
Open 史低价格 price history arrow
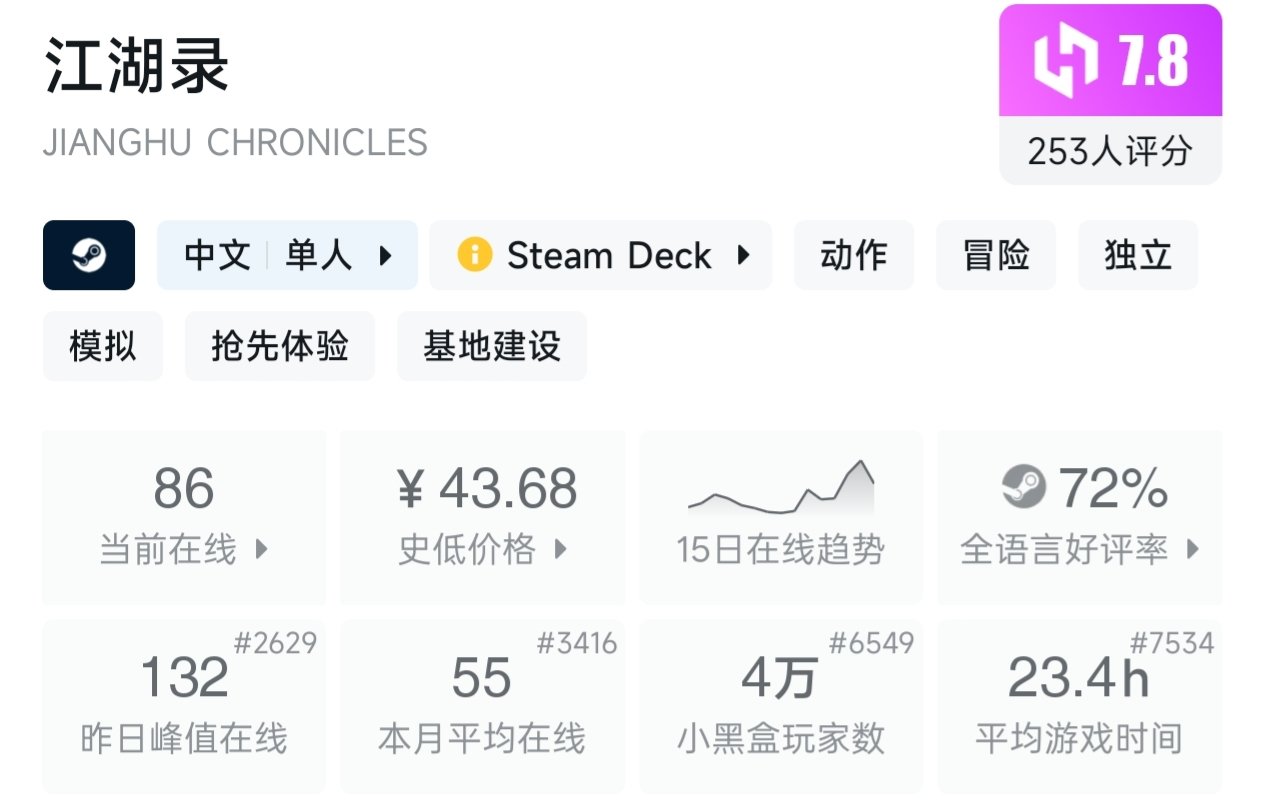coord(560,549)
